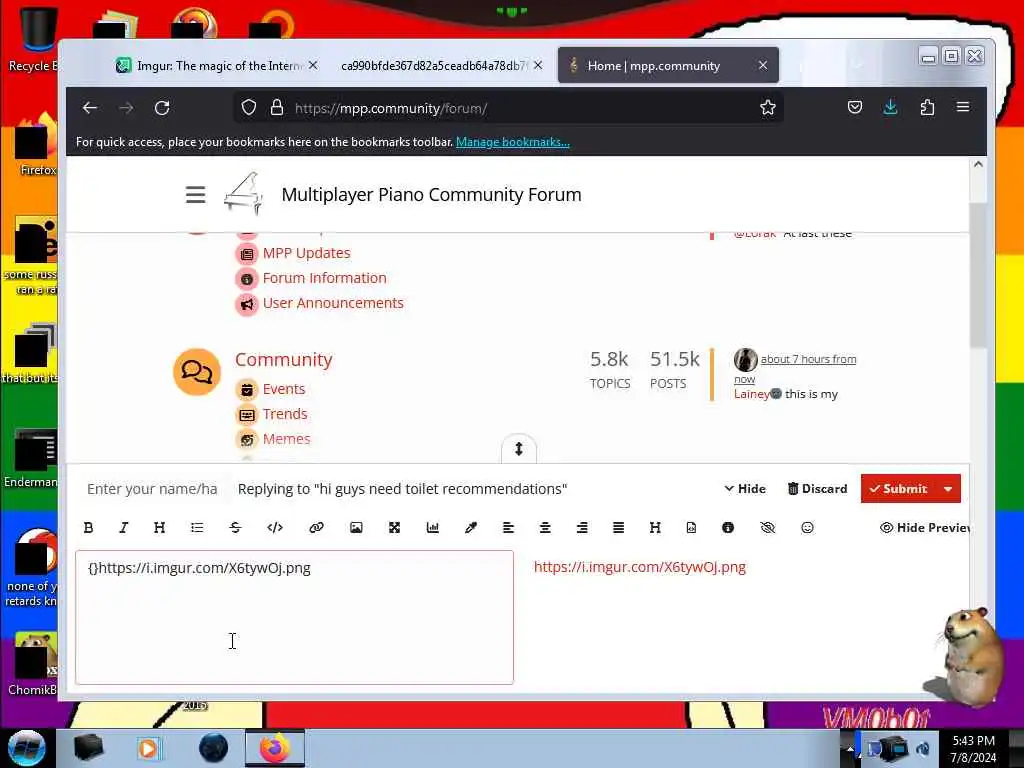Open the site security lock icon
The width and height of the screenshot is (1024, 768).
click(x=277, y=108)
